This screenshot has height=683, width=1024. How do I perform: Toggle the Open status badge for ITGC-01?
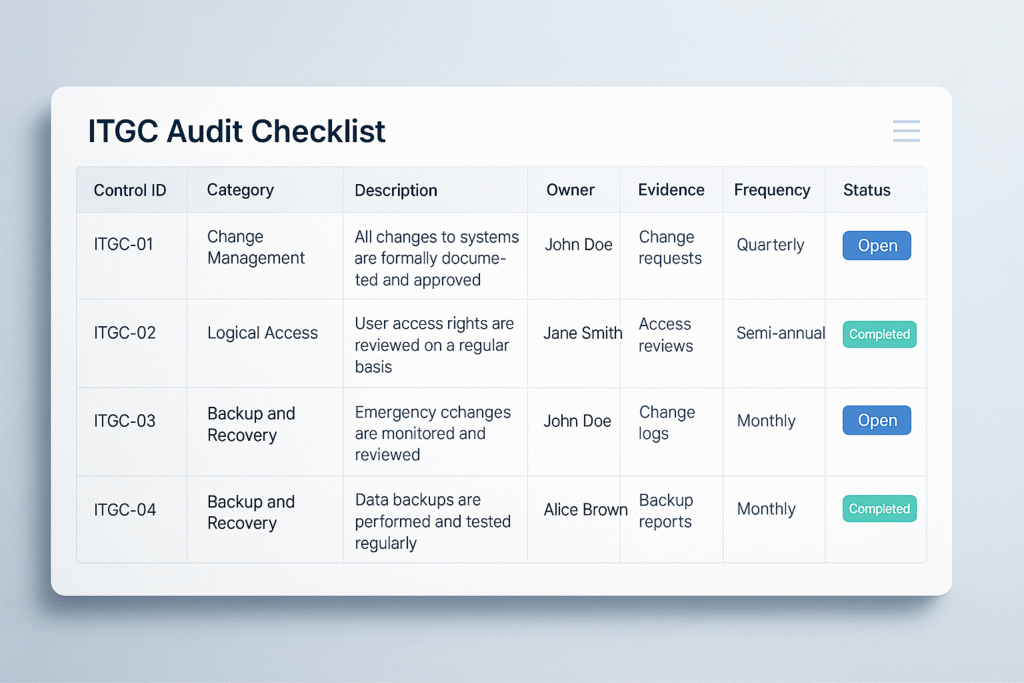(x=876, y=245)
